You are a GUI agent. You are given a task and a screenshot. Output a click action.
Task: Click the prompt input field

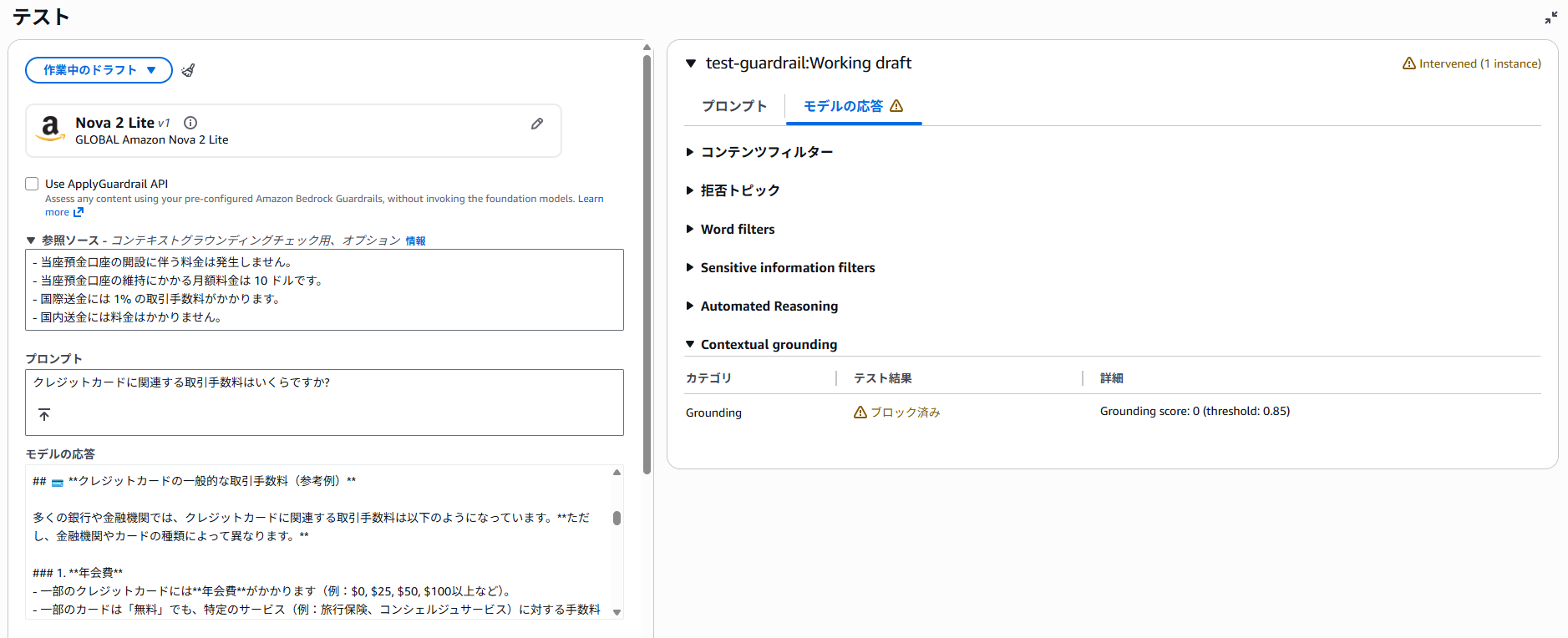[x=324, y=403]
